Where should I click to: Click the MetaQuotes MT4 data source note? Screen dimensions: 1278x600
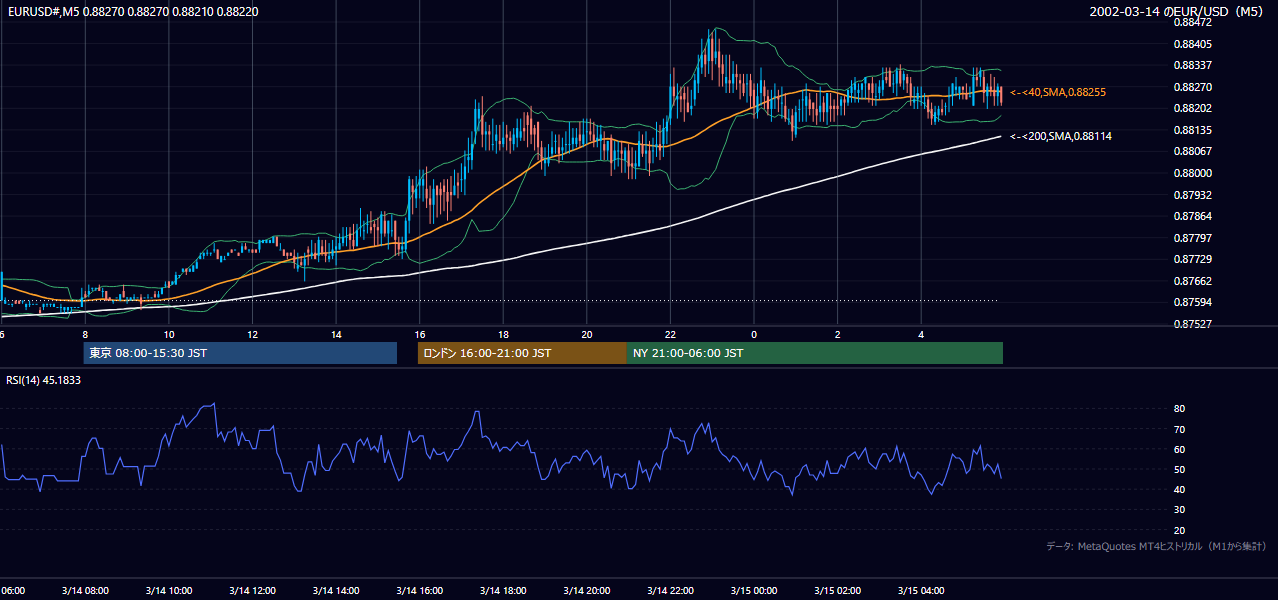(x=1157, y=546)
